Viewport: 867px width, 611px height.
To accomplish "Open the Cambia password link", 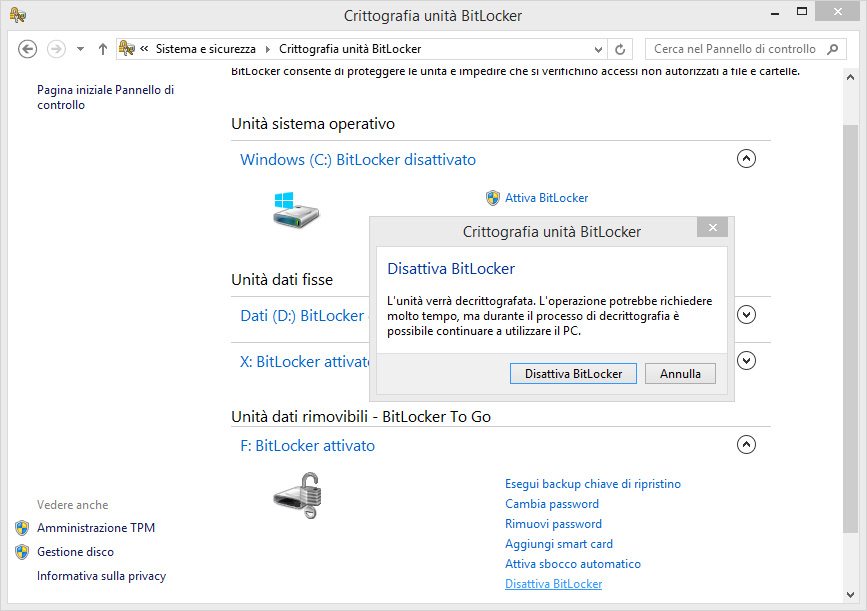I will coord(552,504).
